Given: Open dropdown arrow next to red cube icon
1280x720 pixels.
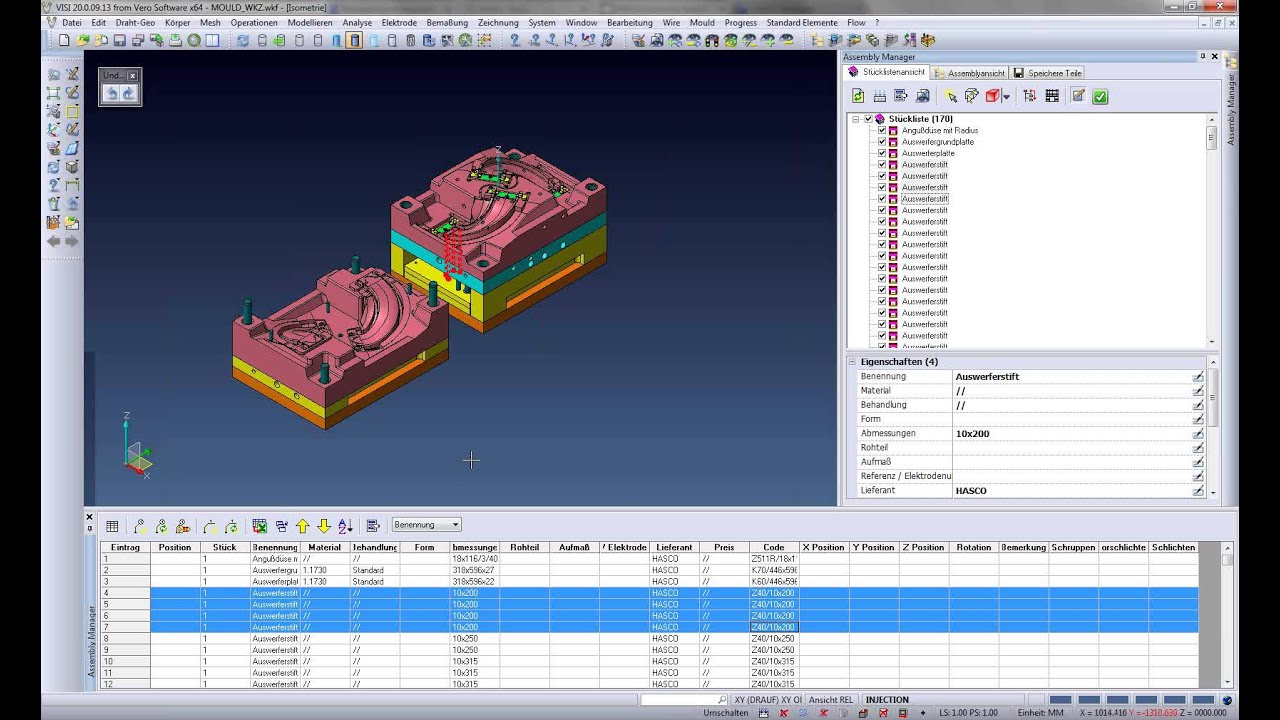Looking at the screenshot, I should pyautogui.click(x=1005, y=96).
